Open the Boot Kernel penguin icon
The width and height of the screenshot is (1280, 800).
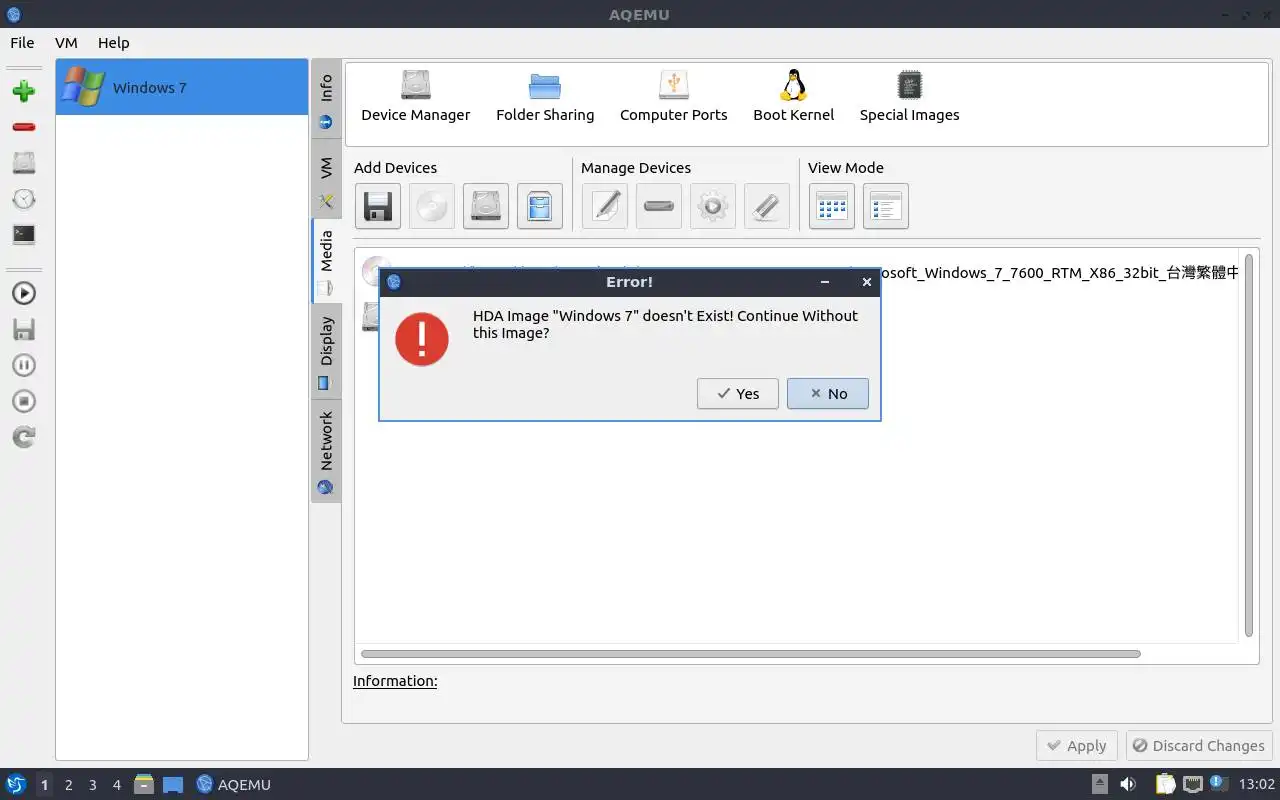pos(793,96)
